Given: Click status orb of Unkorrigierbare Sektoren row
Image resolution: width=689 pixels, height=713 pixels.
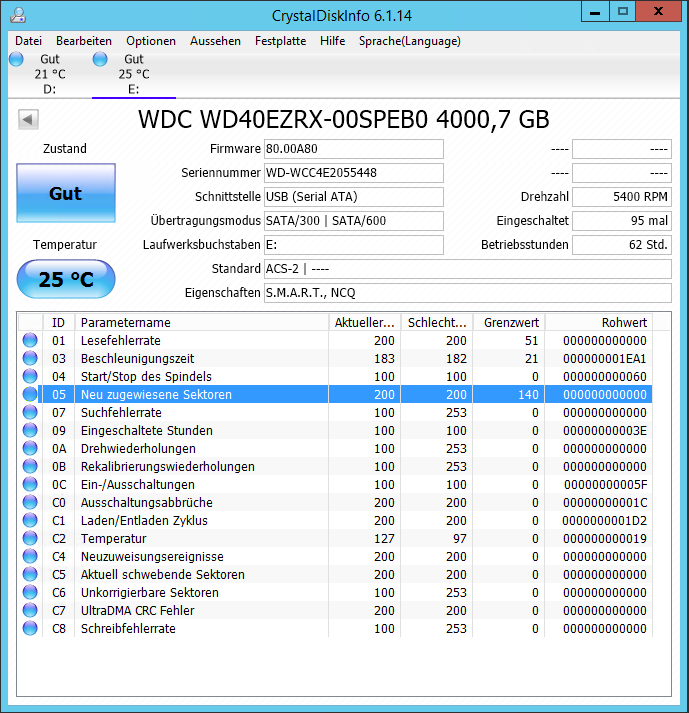Looking at the screenshot, I should click(x=30, y=592).
